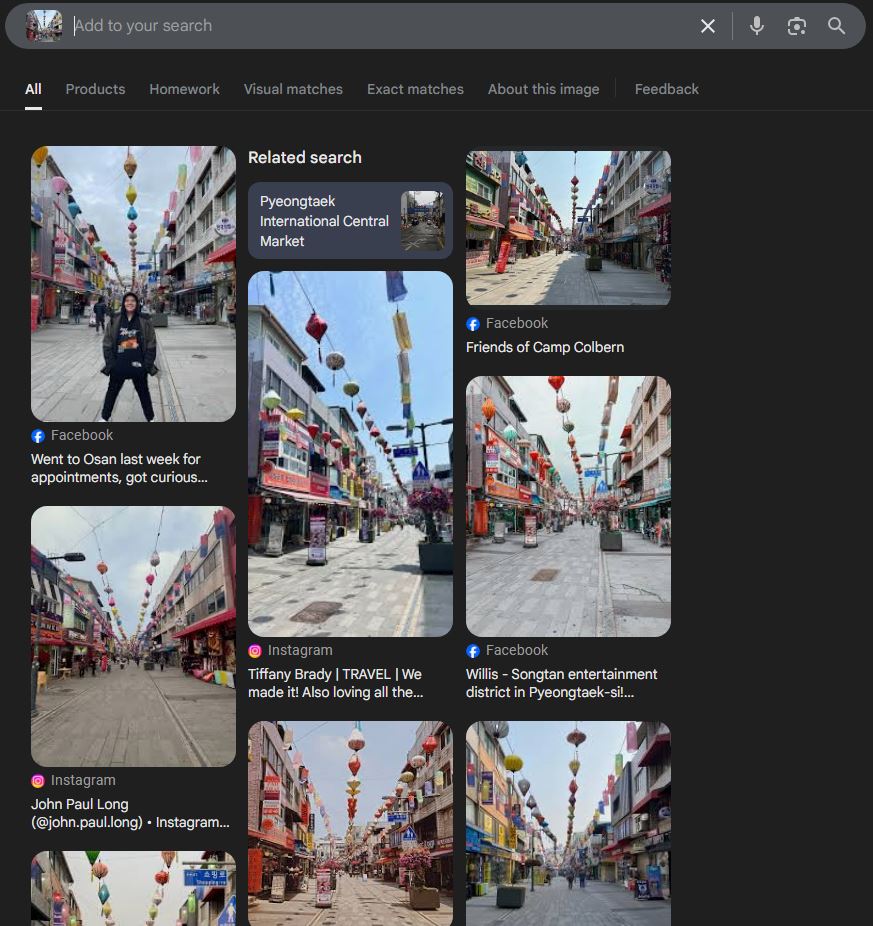Screen dimensions: 873x926
Task: Open the Exact matches tab
Action: [415, 89]
